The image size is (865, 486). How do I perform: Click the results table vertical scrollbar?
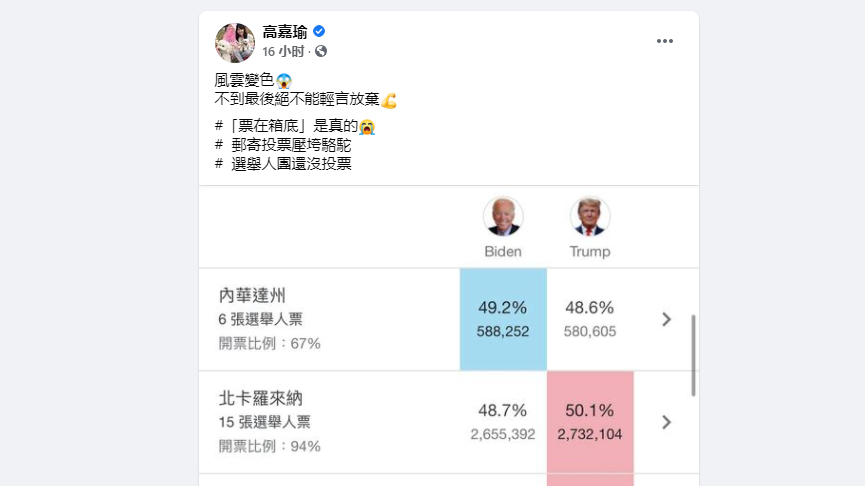pyautogui.click(x=693, y=355)
